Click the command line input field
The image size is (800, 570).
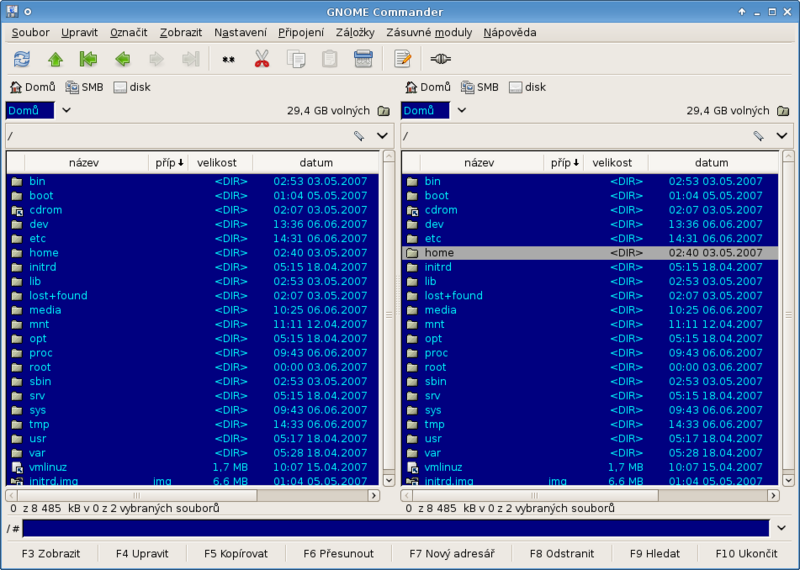tap(396, 528)
